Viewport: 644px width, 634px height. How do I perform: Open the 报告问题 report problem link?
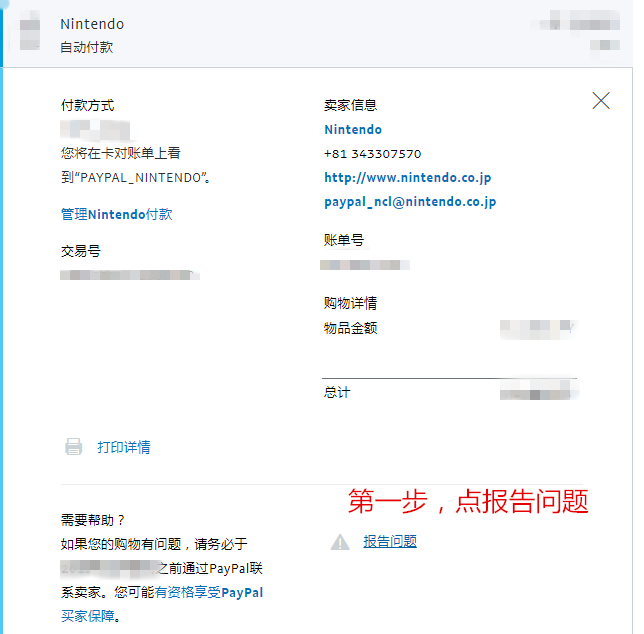[390, 541]
